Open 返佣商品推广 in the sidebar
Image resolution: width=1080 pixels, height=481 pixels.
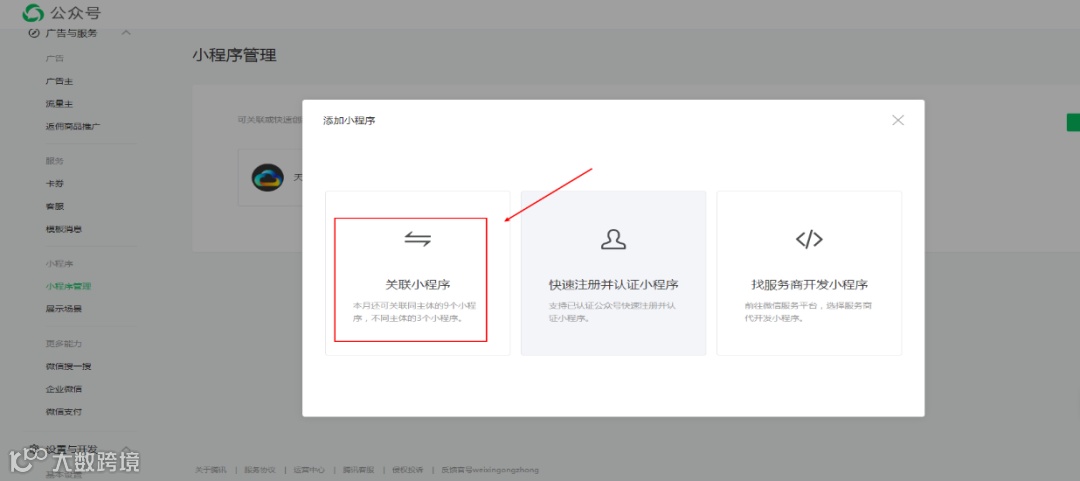(x=74, y=127)
